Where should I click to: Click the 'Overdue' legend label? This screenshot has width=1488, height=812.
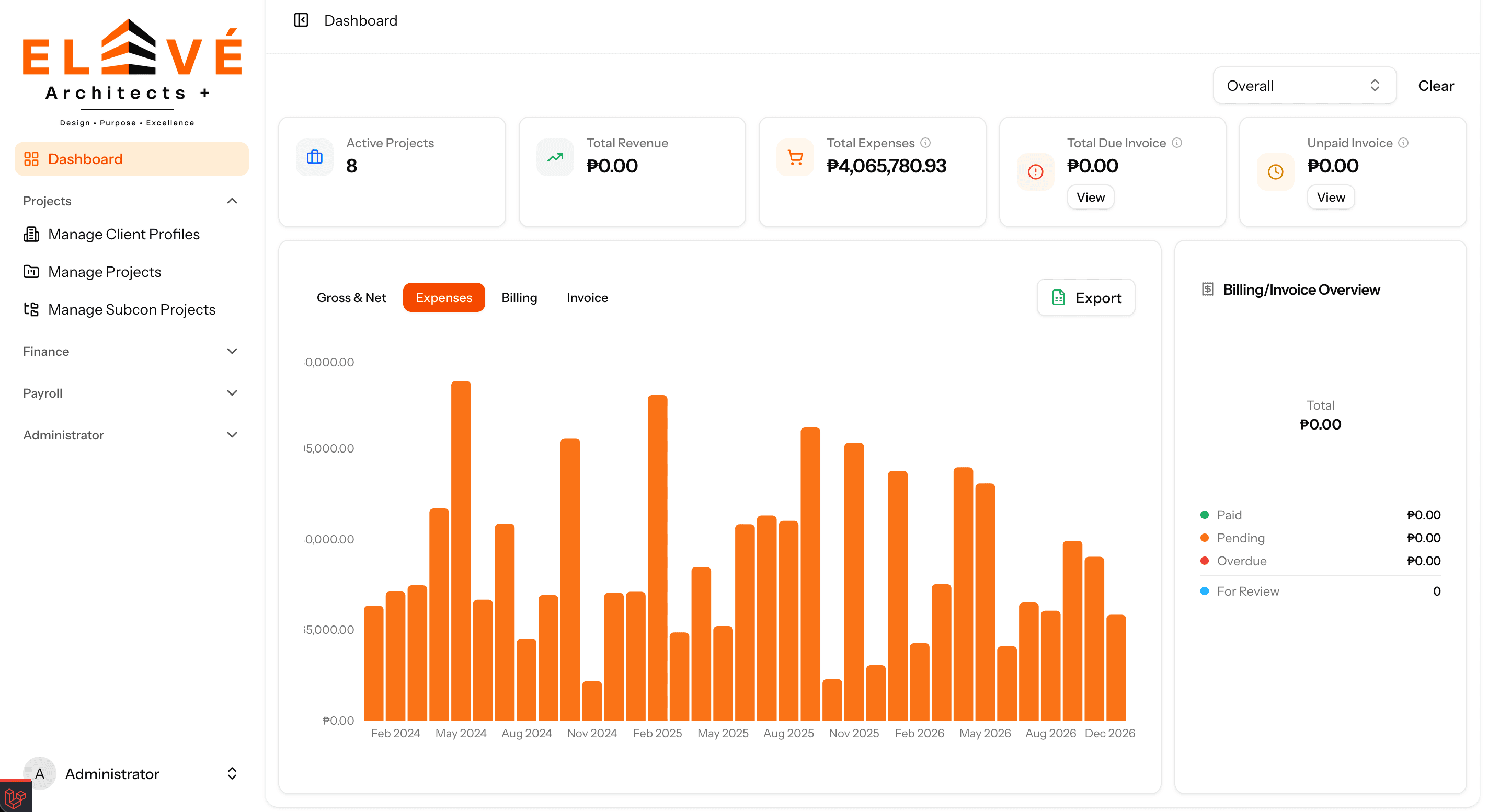click(1241, 561)
